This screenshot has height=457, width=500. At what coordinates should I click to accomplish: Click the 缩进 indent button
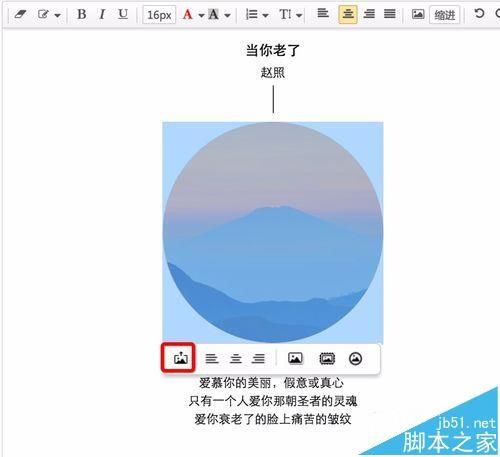tap(445, 15)
